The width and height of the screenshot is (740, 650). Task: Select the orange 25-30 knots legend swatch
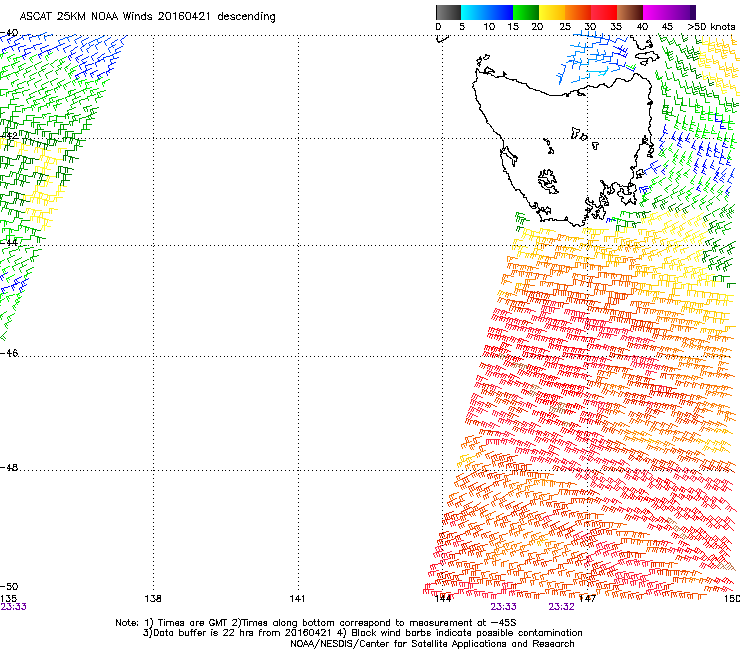tap(578, 12)
